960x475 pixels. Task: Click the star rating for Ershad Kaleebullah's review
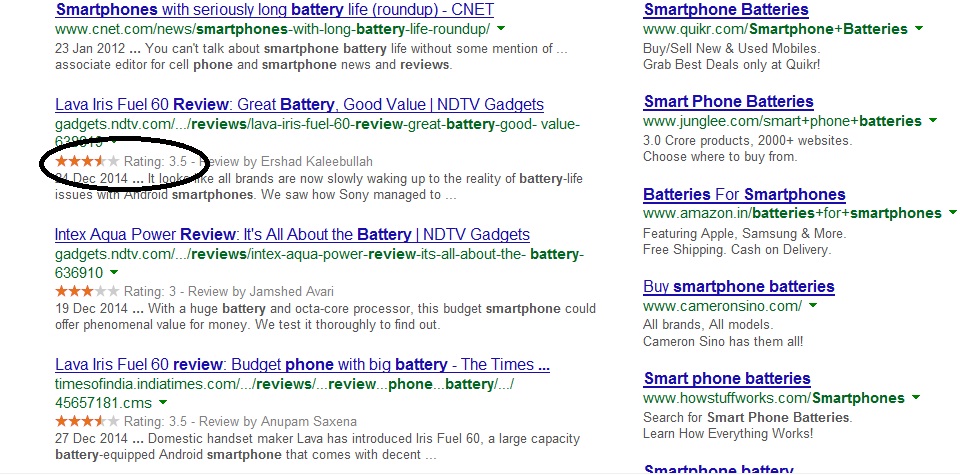coord(86,161)
